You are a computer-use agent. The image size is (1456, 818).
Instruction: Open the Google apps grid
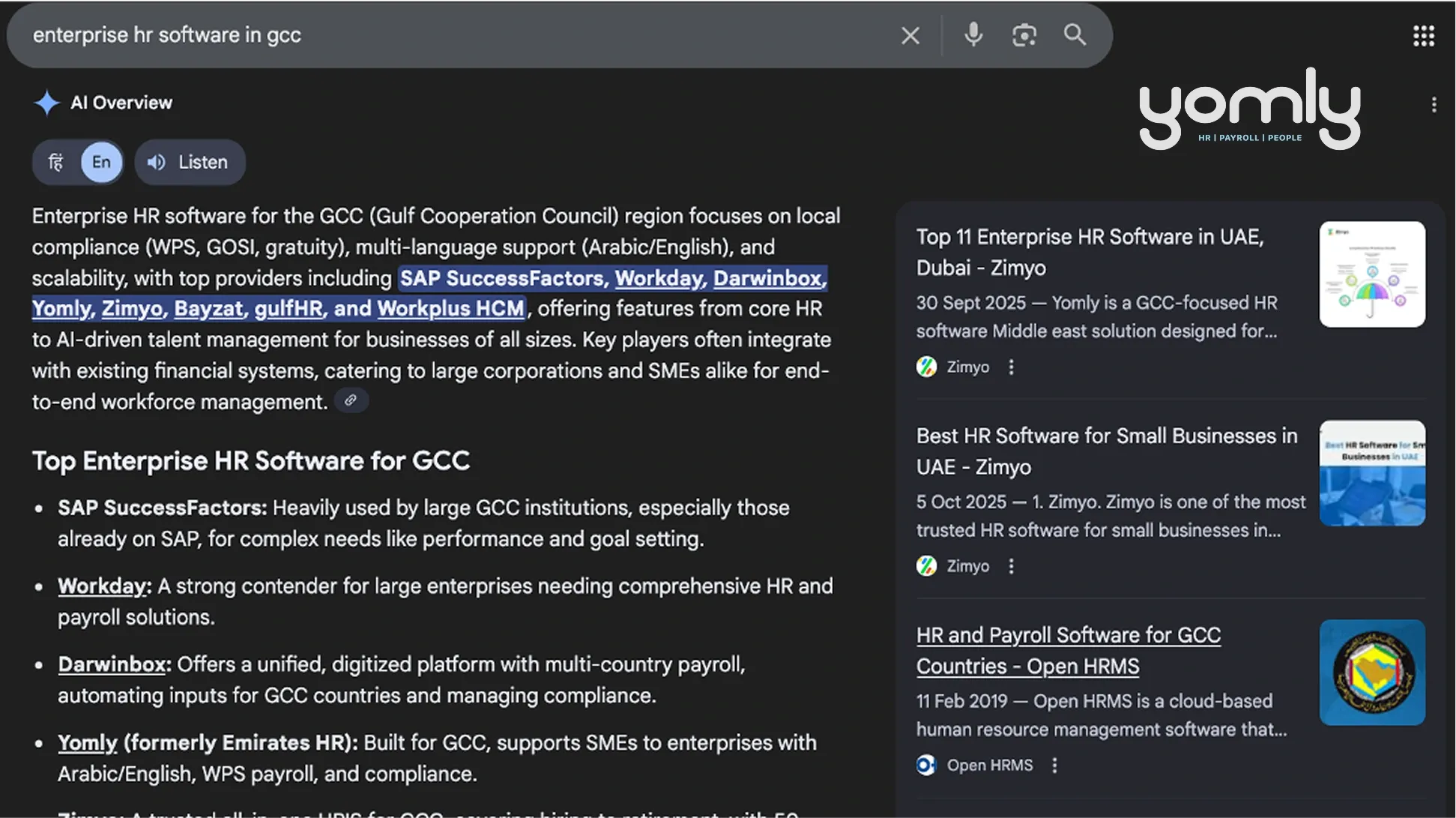coord(1424,35)
